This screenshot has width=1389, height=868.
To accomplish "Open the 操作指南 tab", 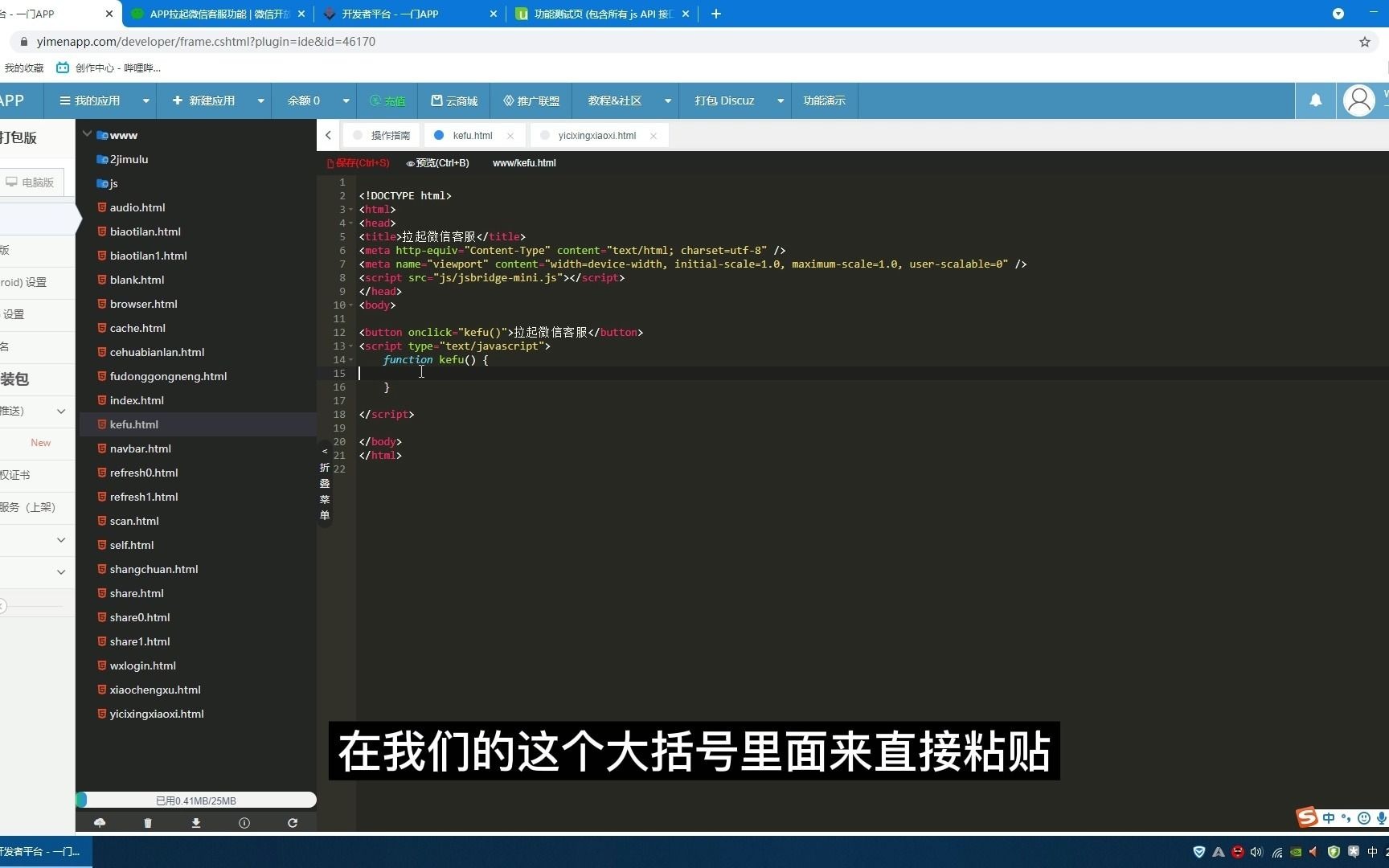I will [388, 135].
